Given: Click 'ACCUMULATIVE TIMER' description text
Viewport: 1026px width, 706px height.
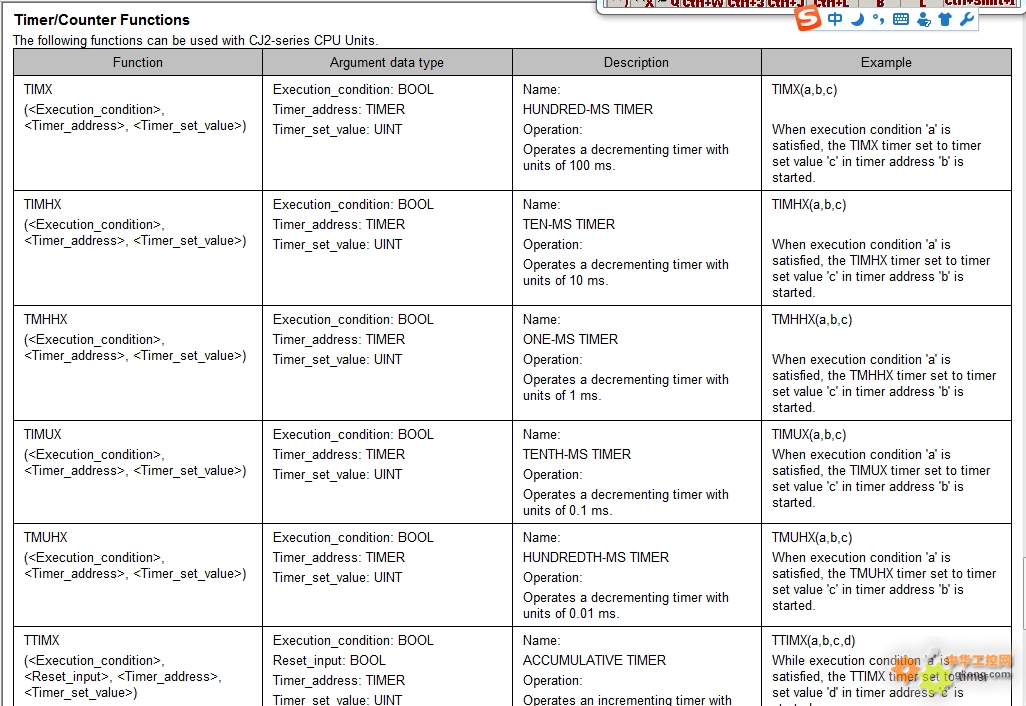Looking at the screenshot, I should click(594, 660).
